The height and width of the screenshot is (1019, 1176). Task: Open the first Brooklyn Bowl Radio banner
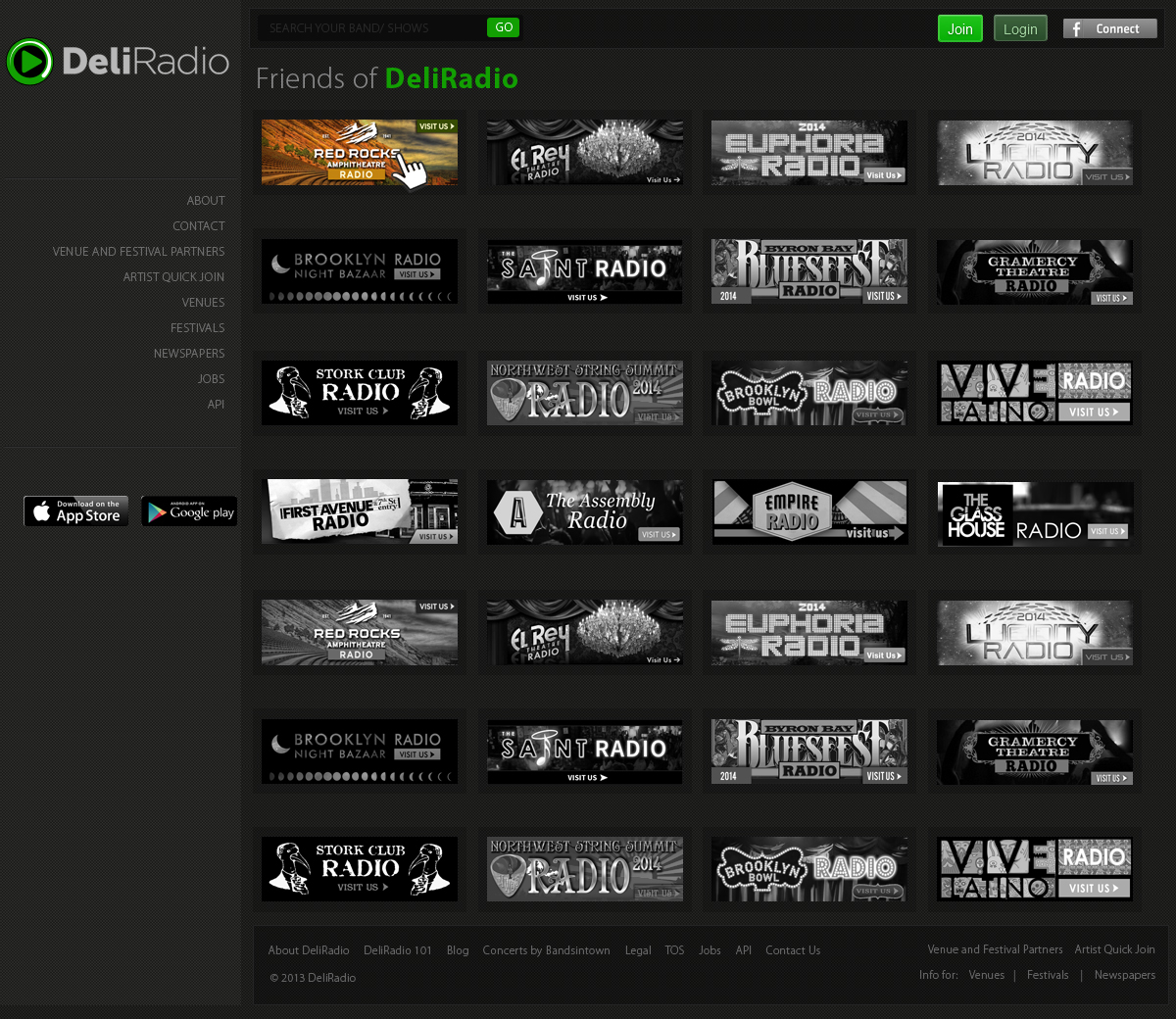(x=809, y=393)
